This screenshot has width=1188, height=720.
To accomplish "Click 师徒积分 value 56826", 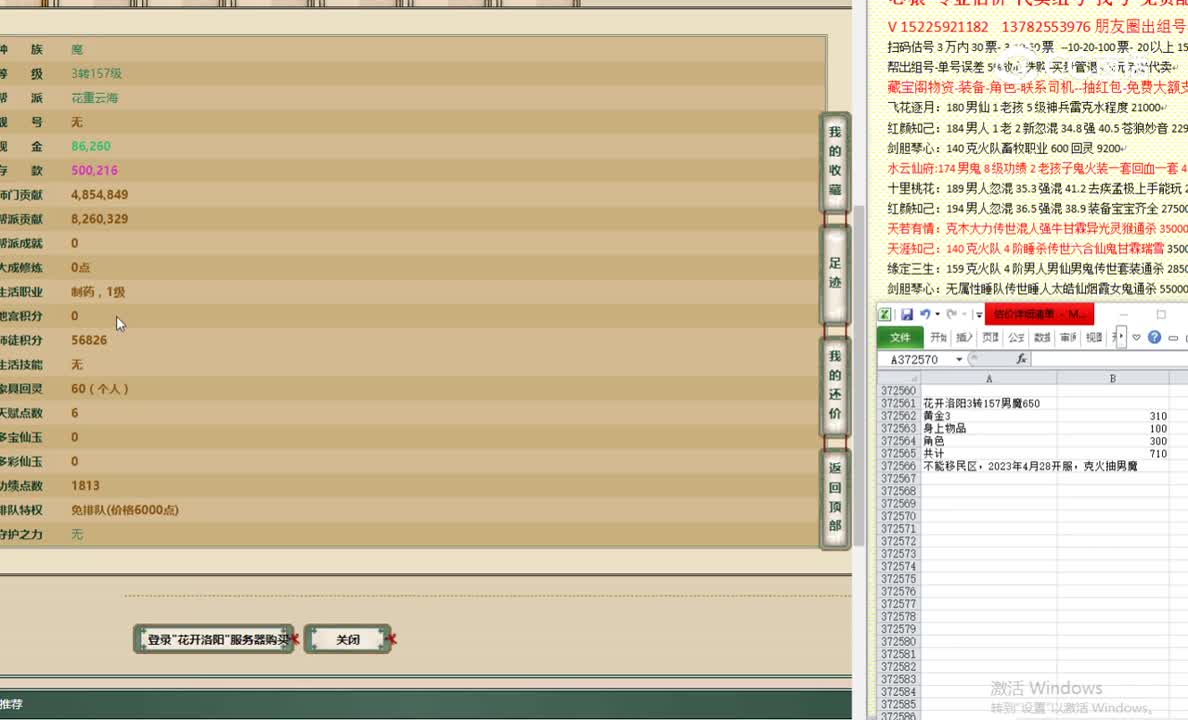I will (89, 340).
